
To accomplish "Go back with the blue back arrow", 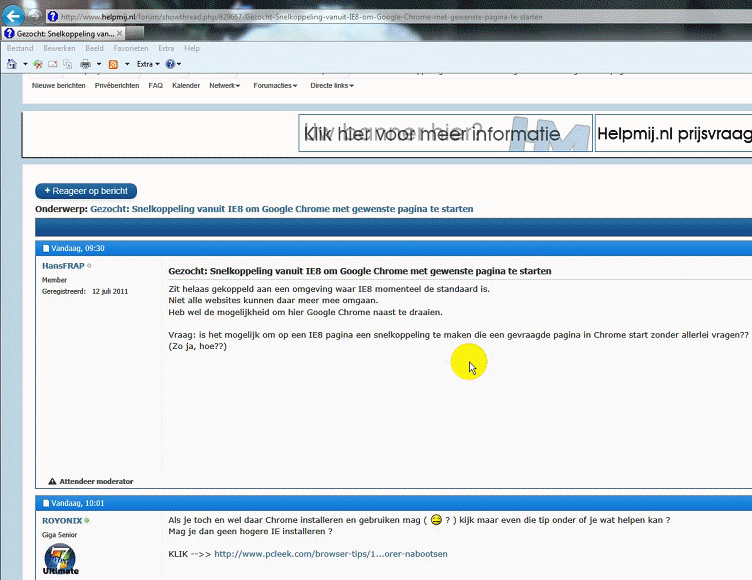I will point(13,16).
